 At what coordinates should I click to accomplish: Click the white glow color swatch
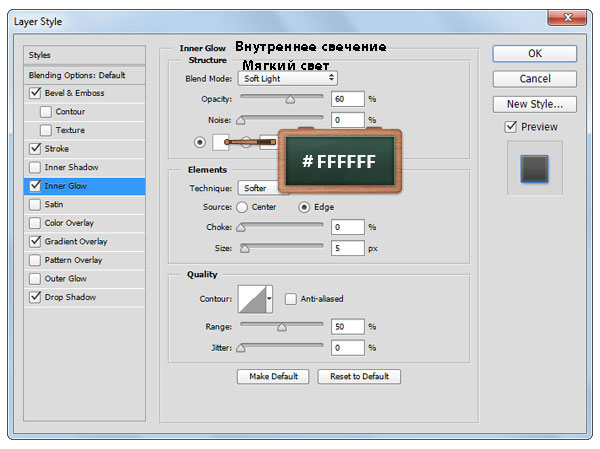click(221, 142)
